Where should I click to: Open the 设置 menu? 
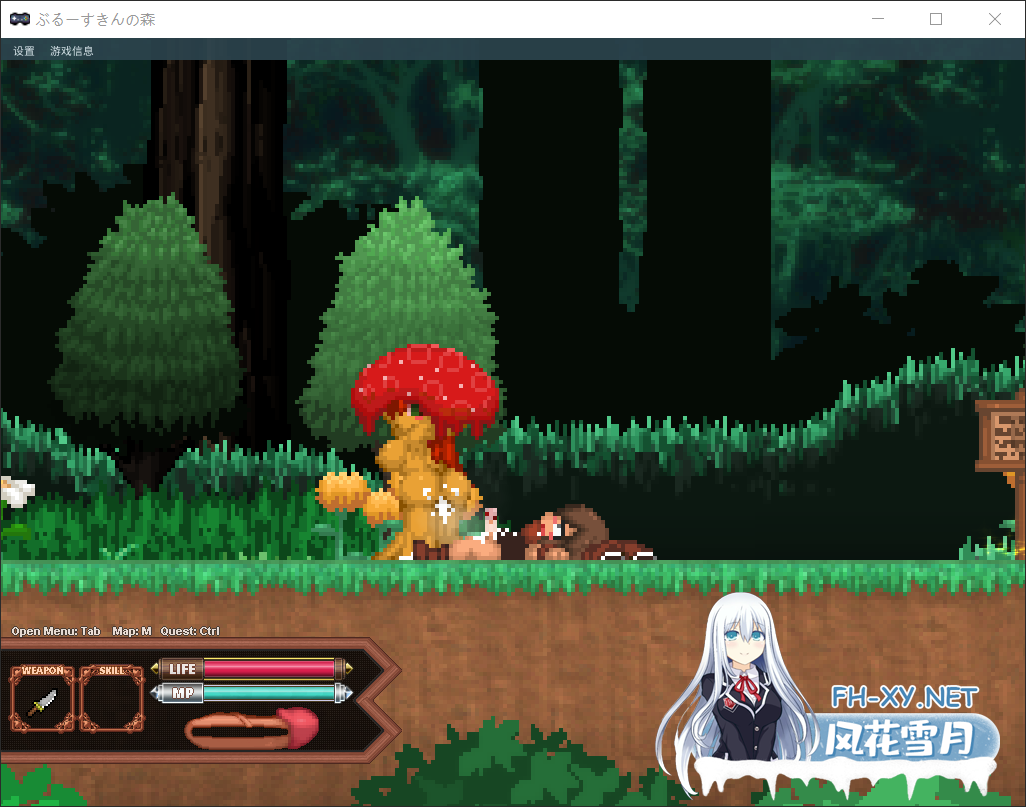click(x=21, y=50)
